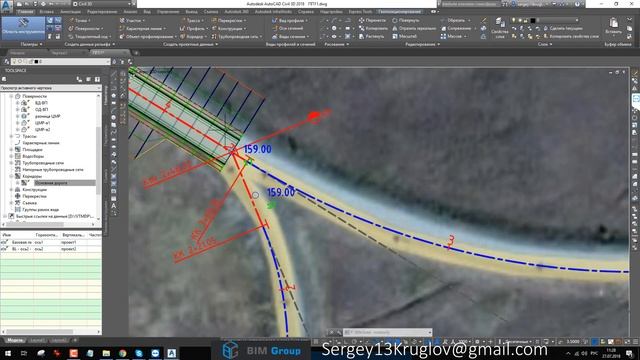This screenshot has width=640, height=360.
Task: Expand the Палитры (Palettes) panel title
Action: tap(31, 44)
